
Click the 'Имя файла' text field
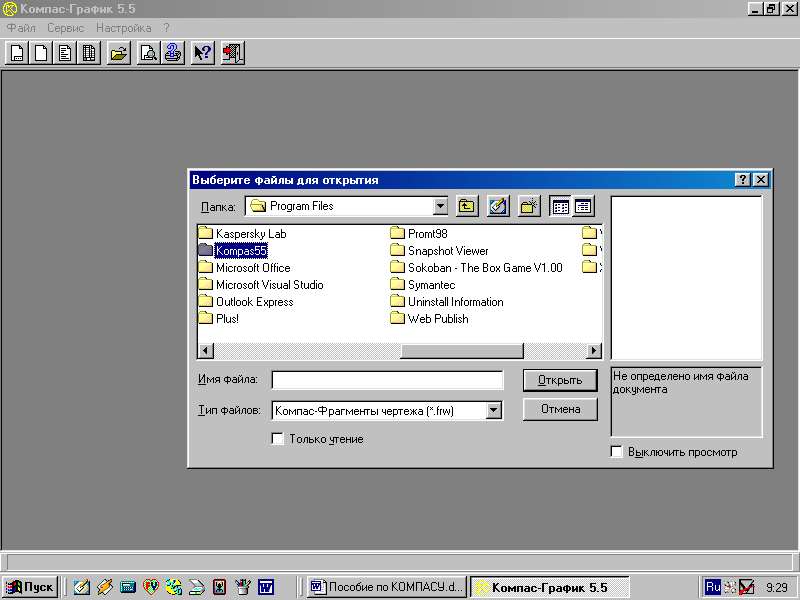[387, 380]
